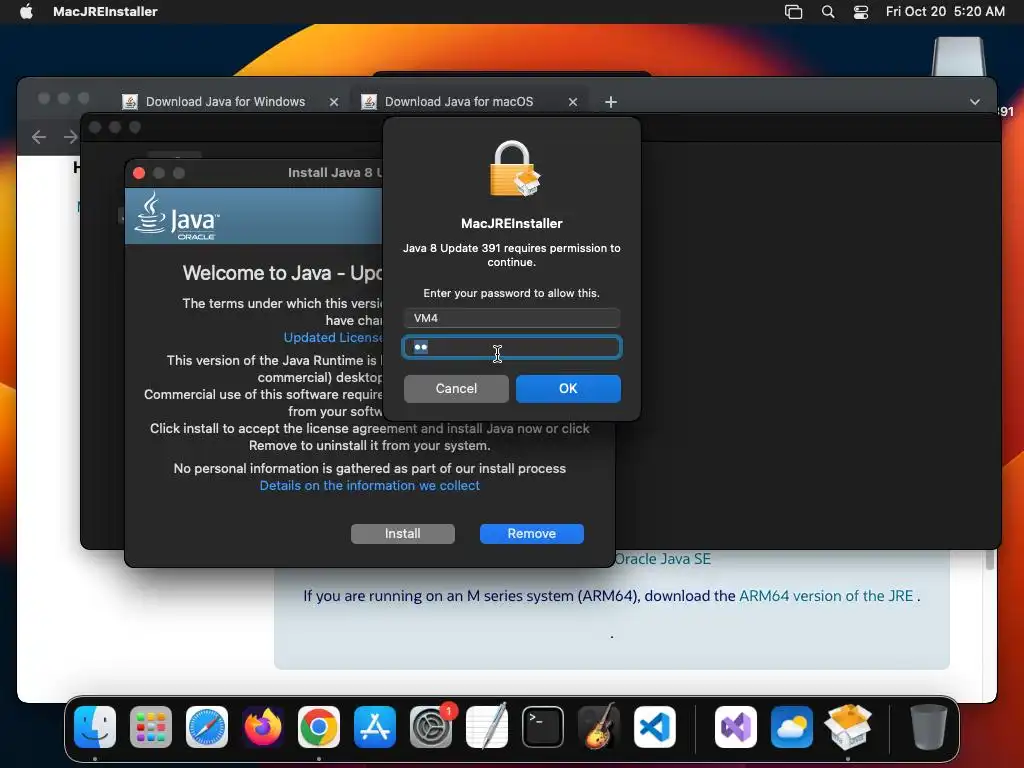Click Remove in the Java installer
This screenshot has height=768, width=1024.
[x=532, y=534]
